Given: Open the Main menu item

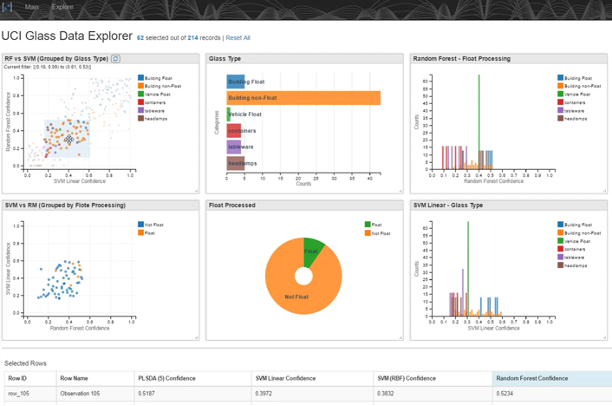Looking at the screenshot, I should [x=32, y=7].
